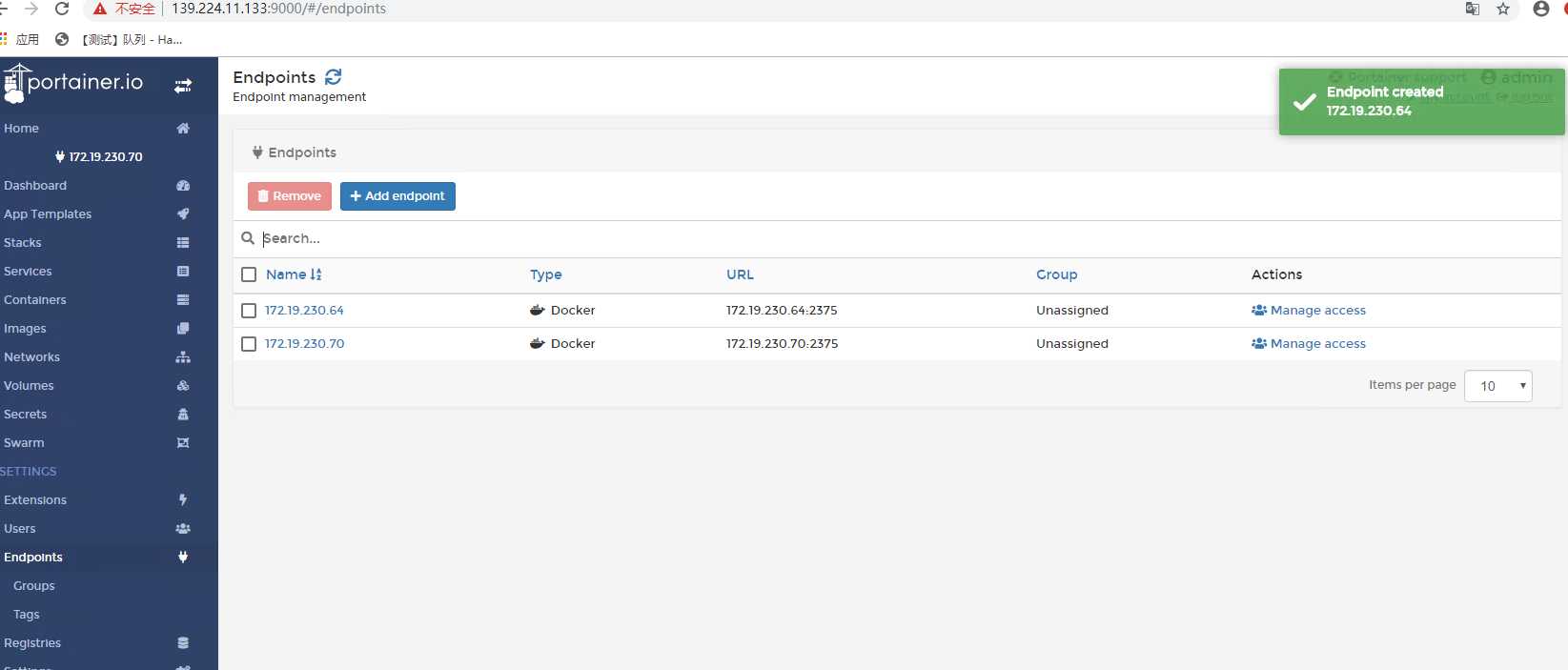Click the Endpoints plug icon in sidebar
Image resolution: width=1568 pixels, height=670 pixels.
183,557
